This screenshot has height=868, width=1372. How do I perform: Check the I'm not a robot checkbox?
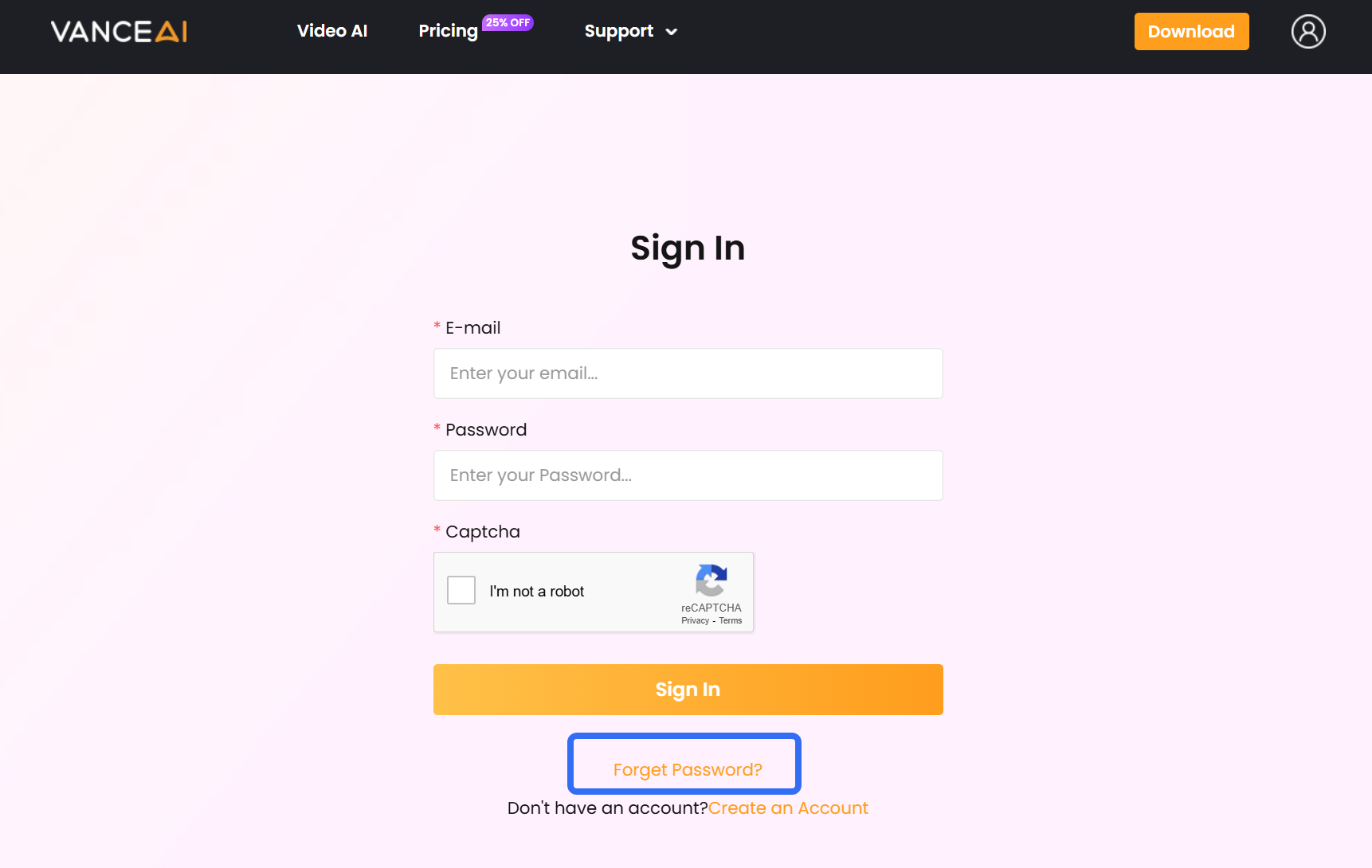point(461,591)
